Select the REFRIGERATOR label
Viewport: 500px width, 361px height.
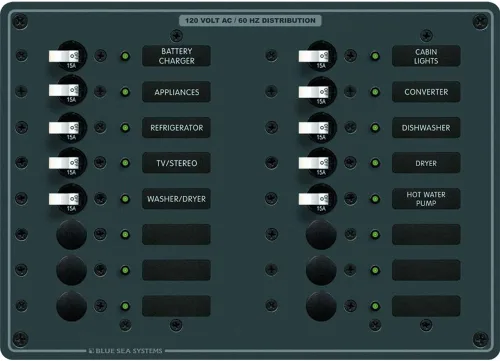coord(176,128)
